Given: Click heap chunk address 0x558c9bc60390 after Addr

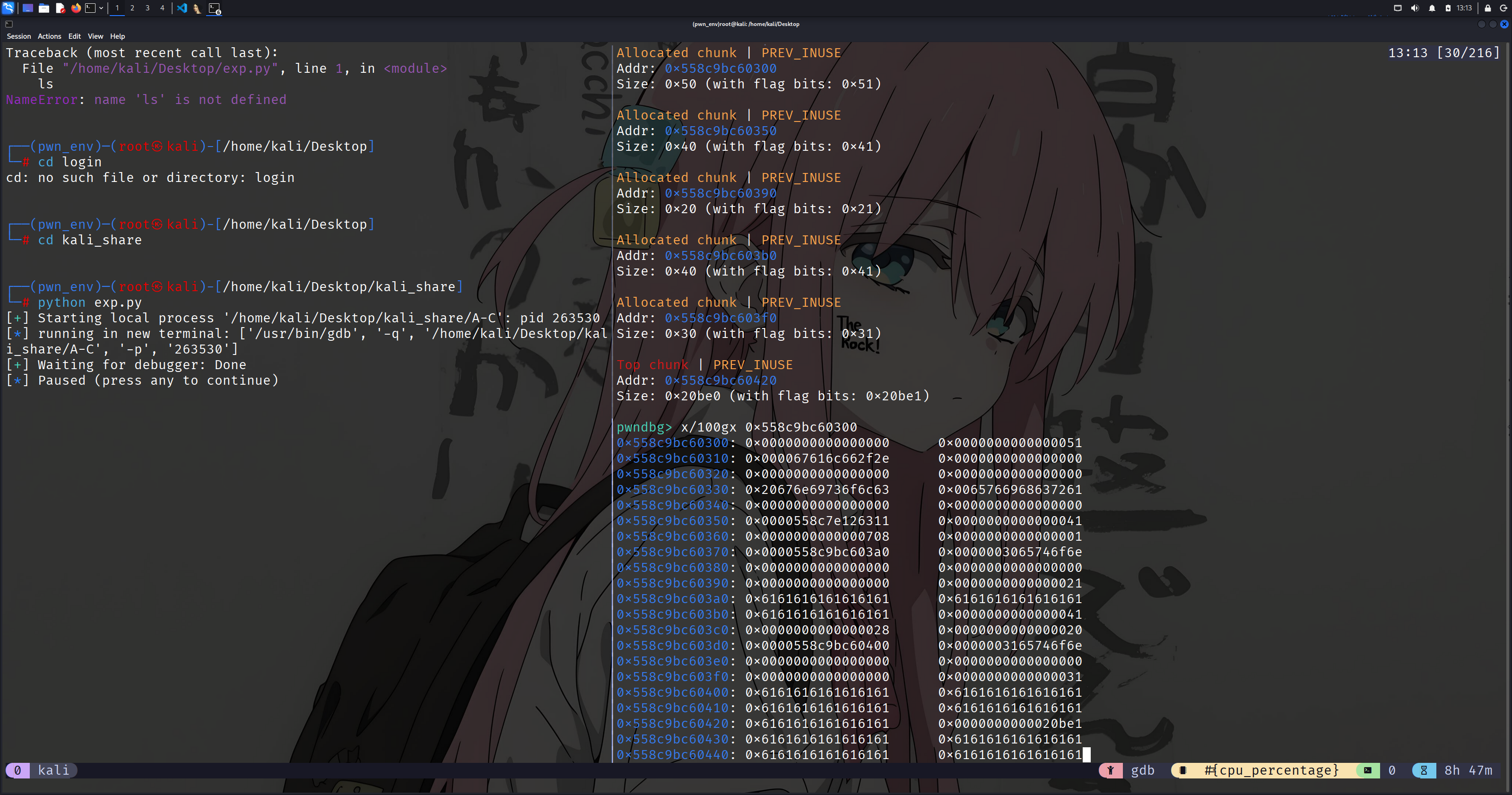Looking at the screenshot, I should (721, 193).
